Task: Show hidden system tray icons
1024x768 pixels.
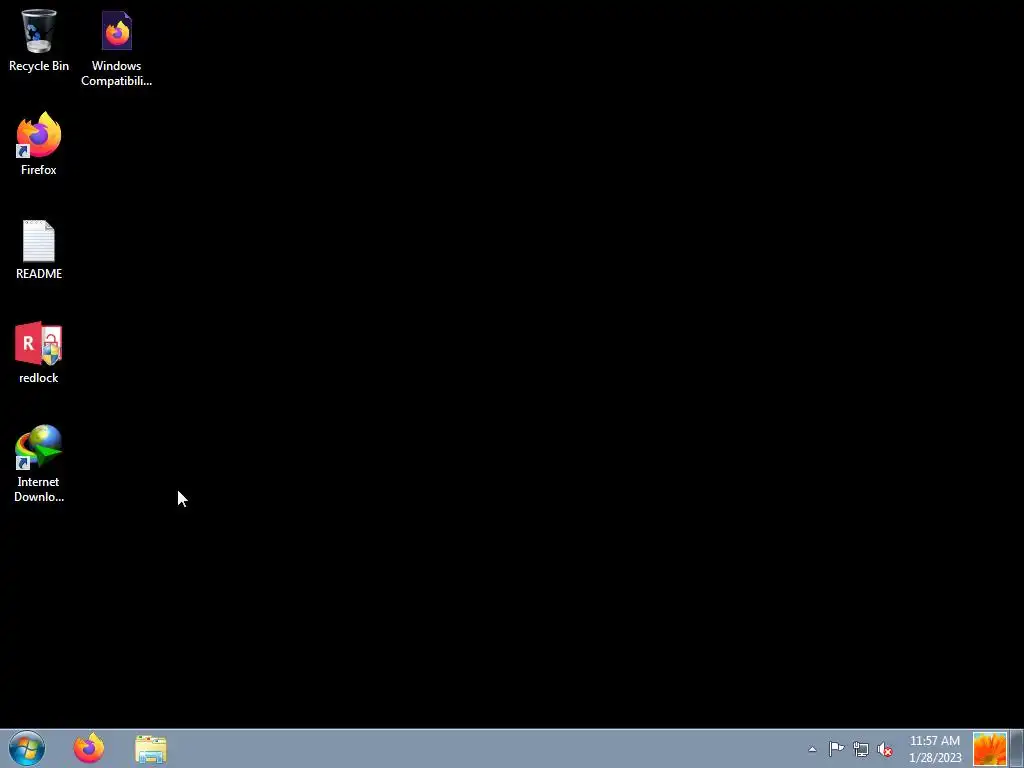Action: pos(812,749)
